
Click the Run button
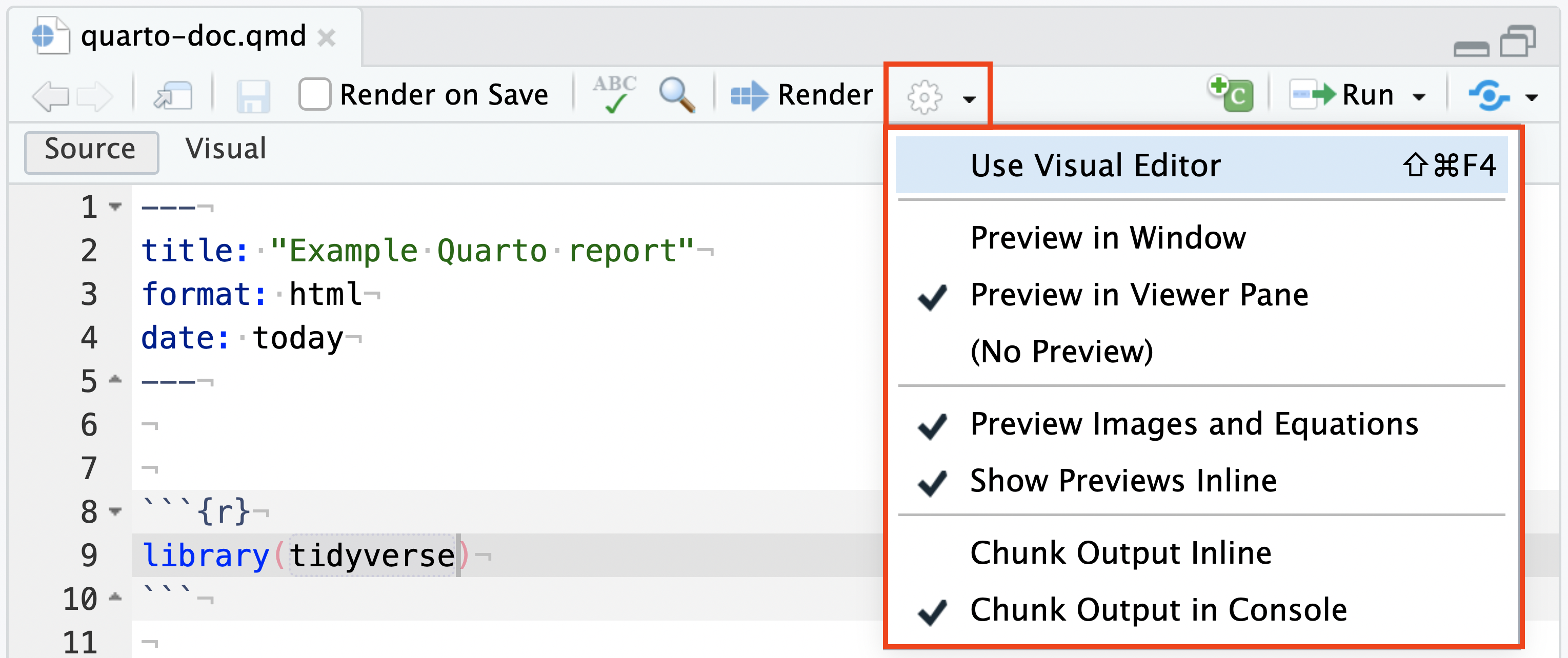1341,95
